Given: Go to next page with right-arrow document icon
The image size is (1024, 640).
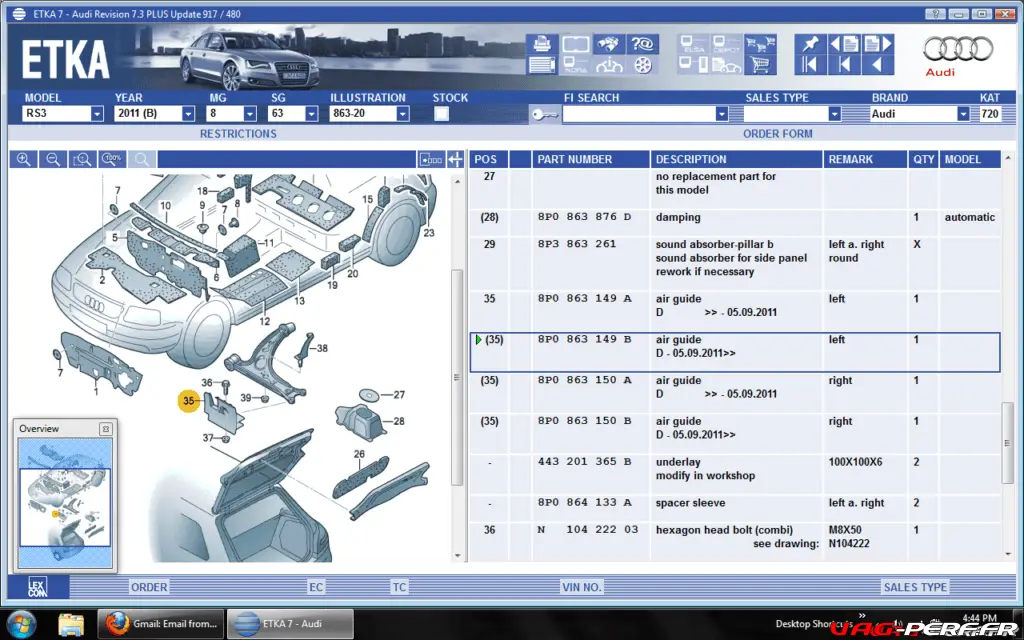Looking at the screenshot, I should (x=878, y=44).
